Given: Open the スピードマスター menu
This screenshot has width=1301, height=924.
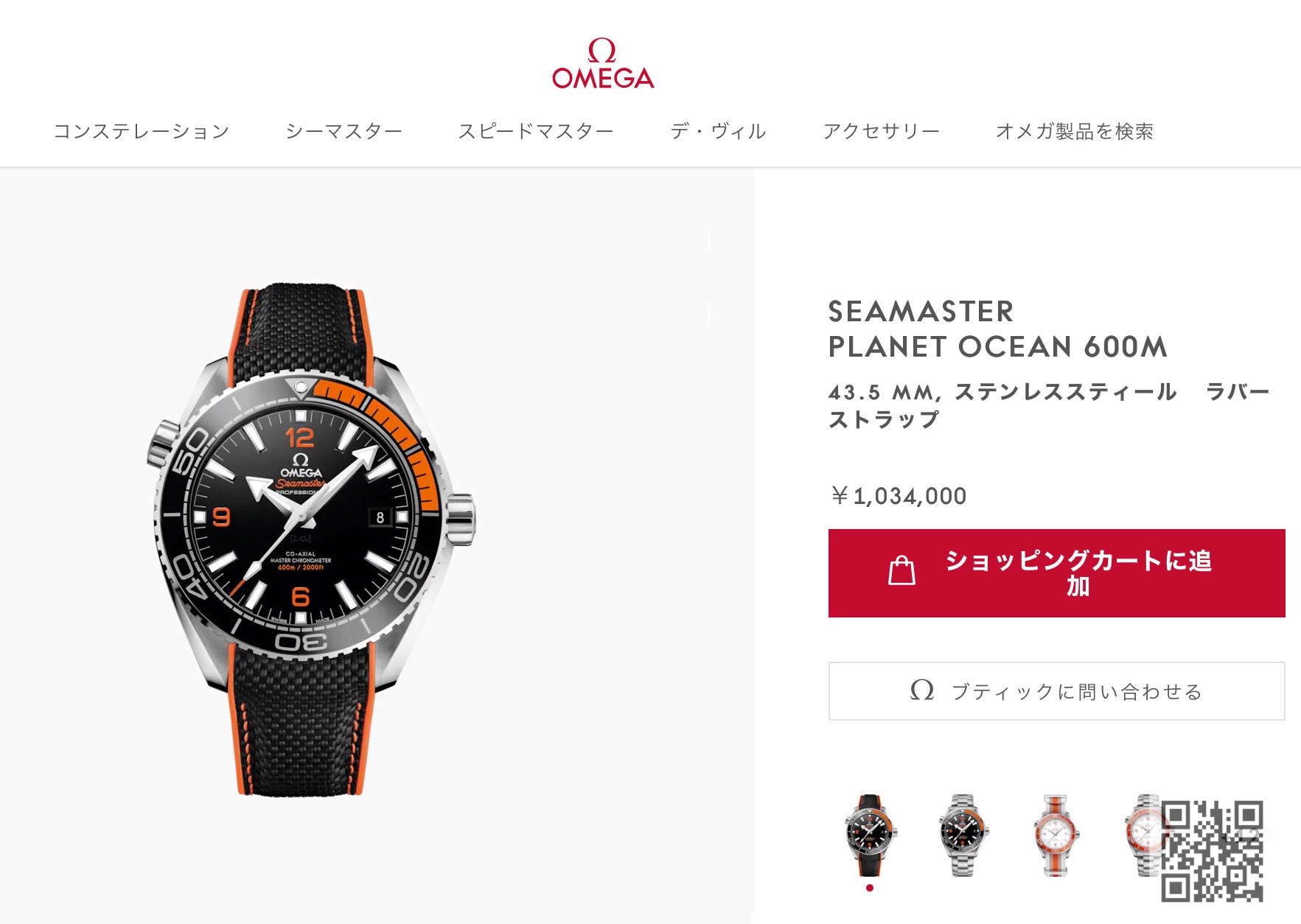Looking at the screenshot, I should click(536, 131).
